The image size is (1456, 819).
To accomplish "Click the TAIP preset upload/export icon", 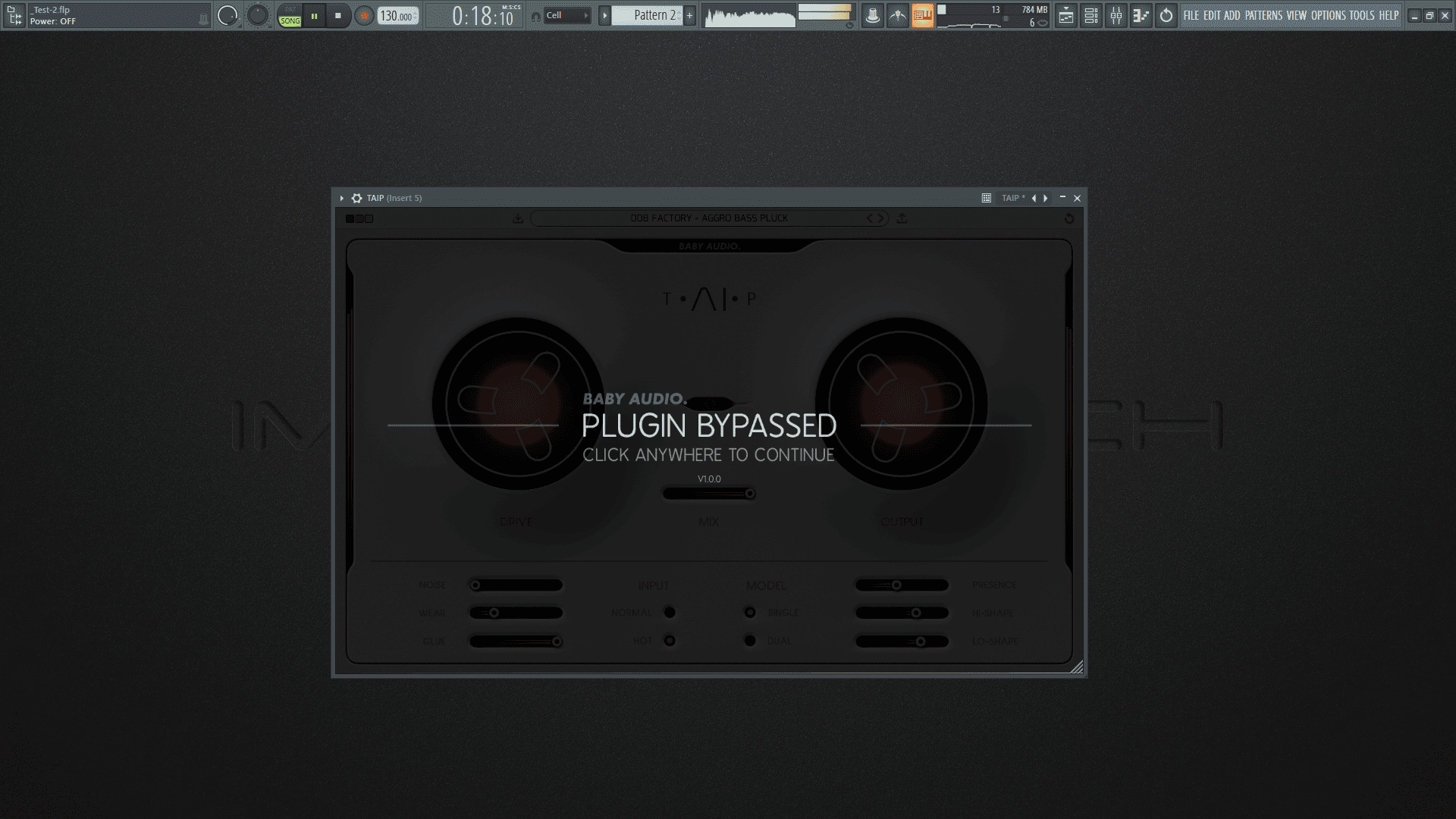I will coord(902,218).
